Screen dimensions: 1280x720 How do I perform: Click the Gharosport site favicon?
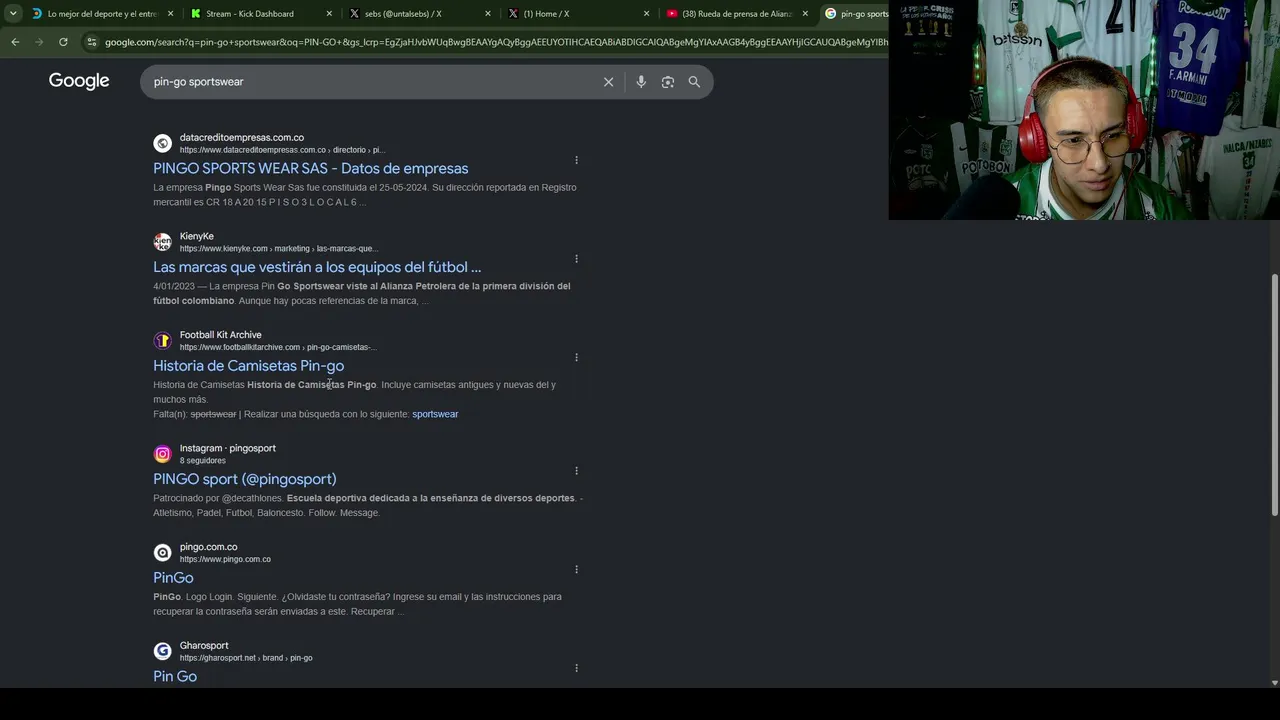tap(162, 651)
